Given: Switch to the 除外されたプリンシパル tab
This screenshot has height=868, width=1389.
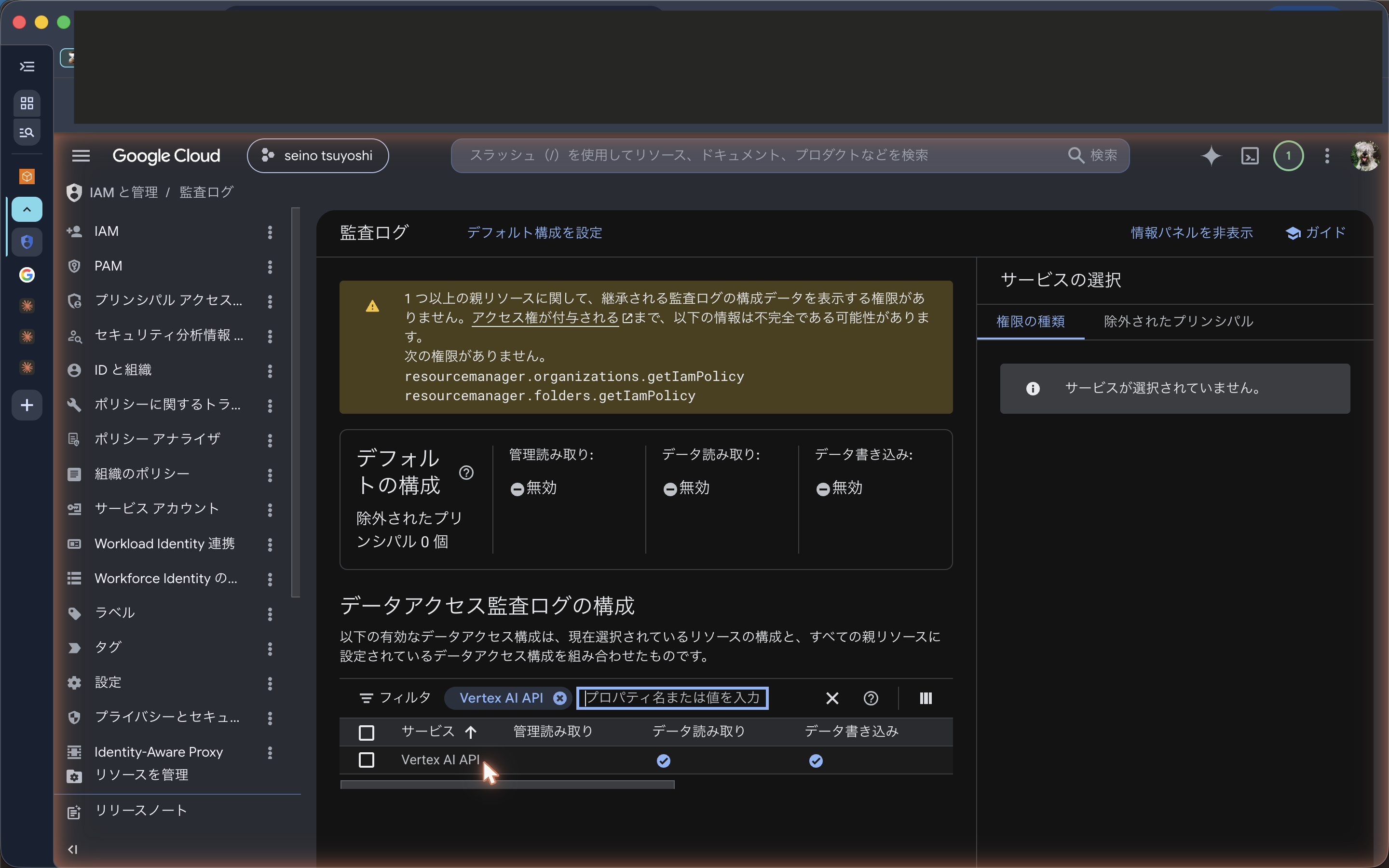Looking at the screenshot, I should [x=1178, y=322].
